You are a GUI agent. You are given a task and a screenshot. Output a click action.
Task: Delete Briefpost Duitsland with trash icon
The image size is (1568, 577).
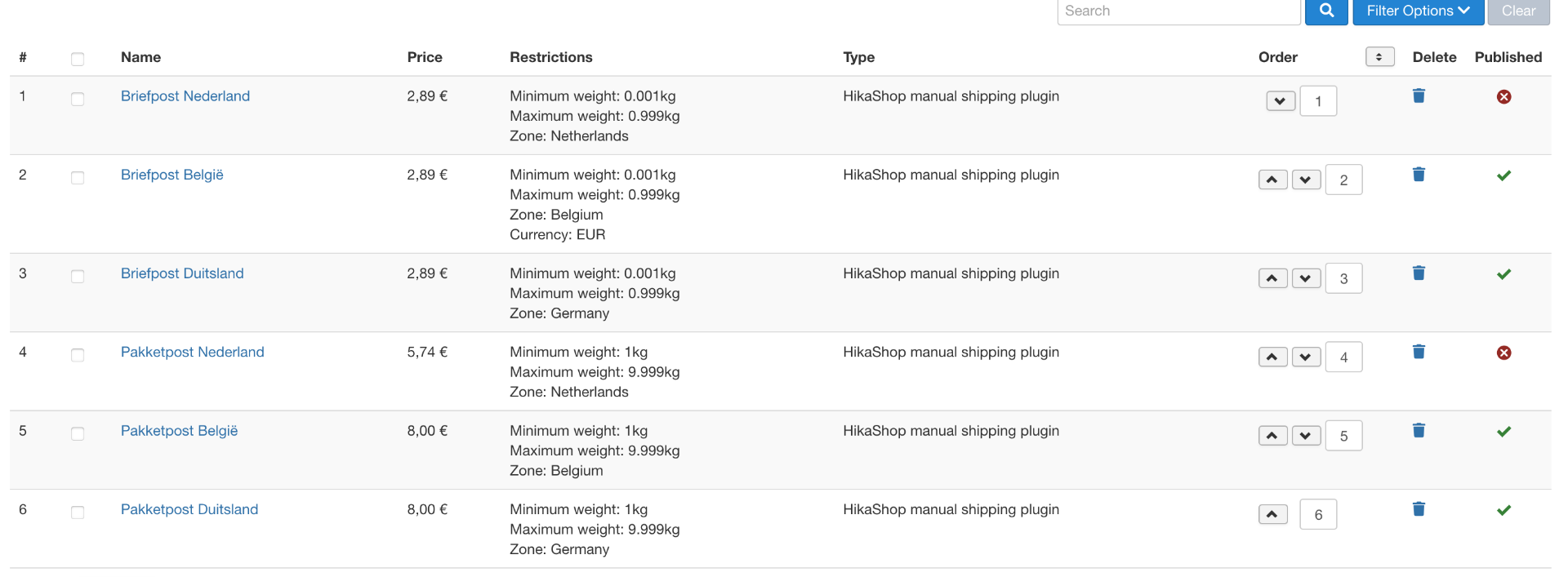tap(1419, 273)
